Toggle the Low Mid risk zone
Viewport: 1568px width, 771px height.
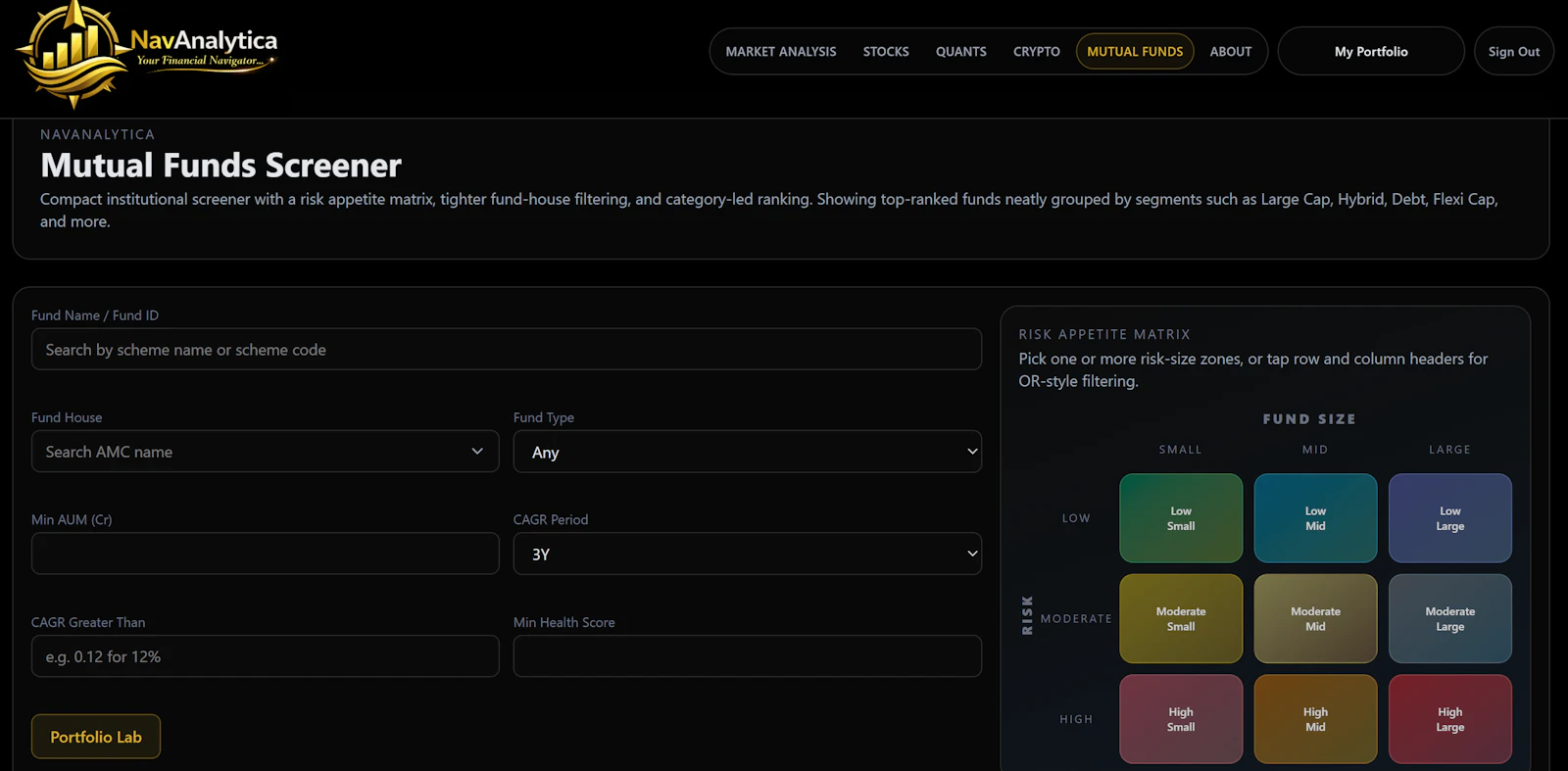click(1315, 518)
